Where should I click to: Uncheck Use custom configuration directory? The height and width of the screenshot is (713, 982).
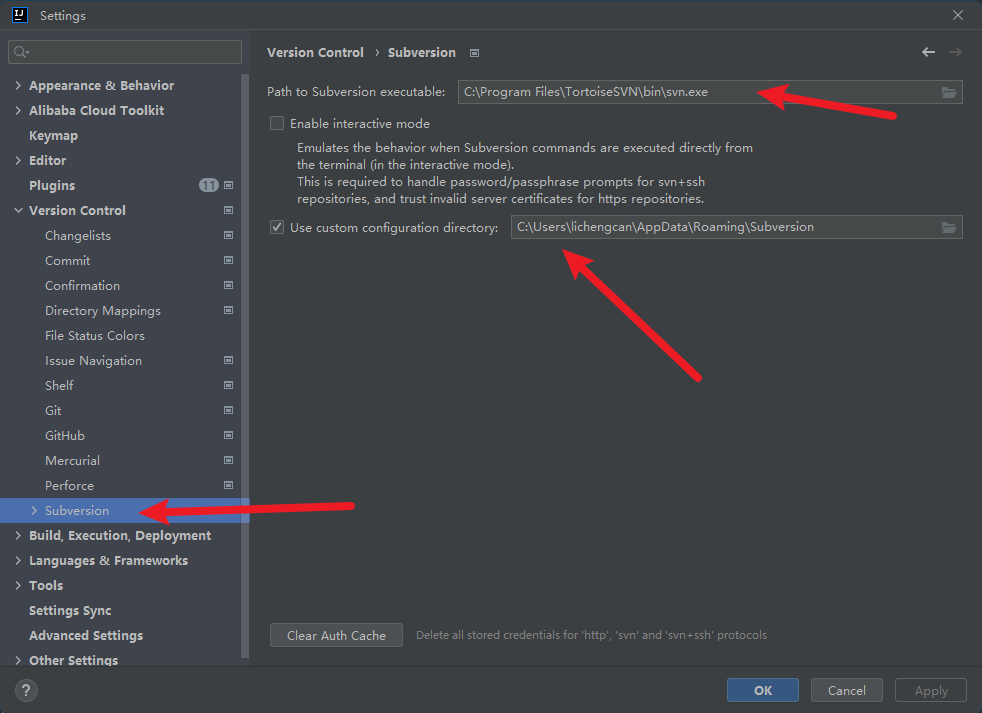[277, 227]
